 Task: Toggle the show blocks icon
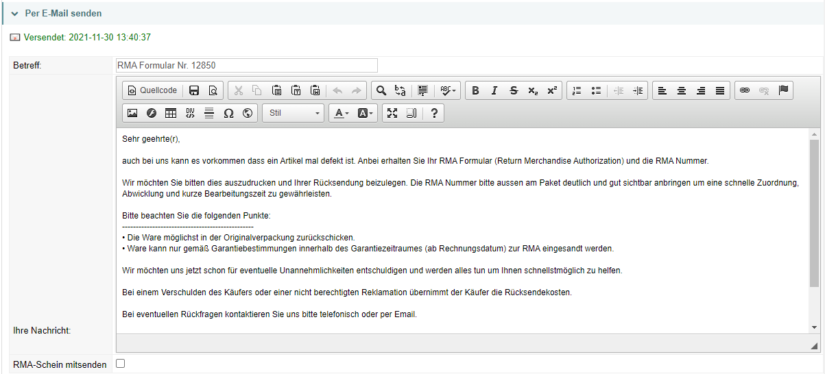point(411,113)
